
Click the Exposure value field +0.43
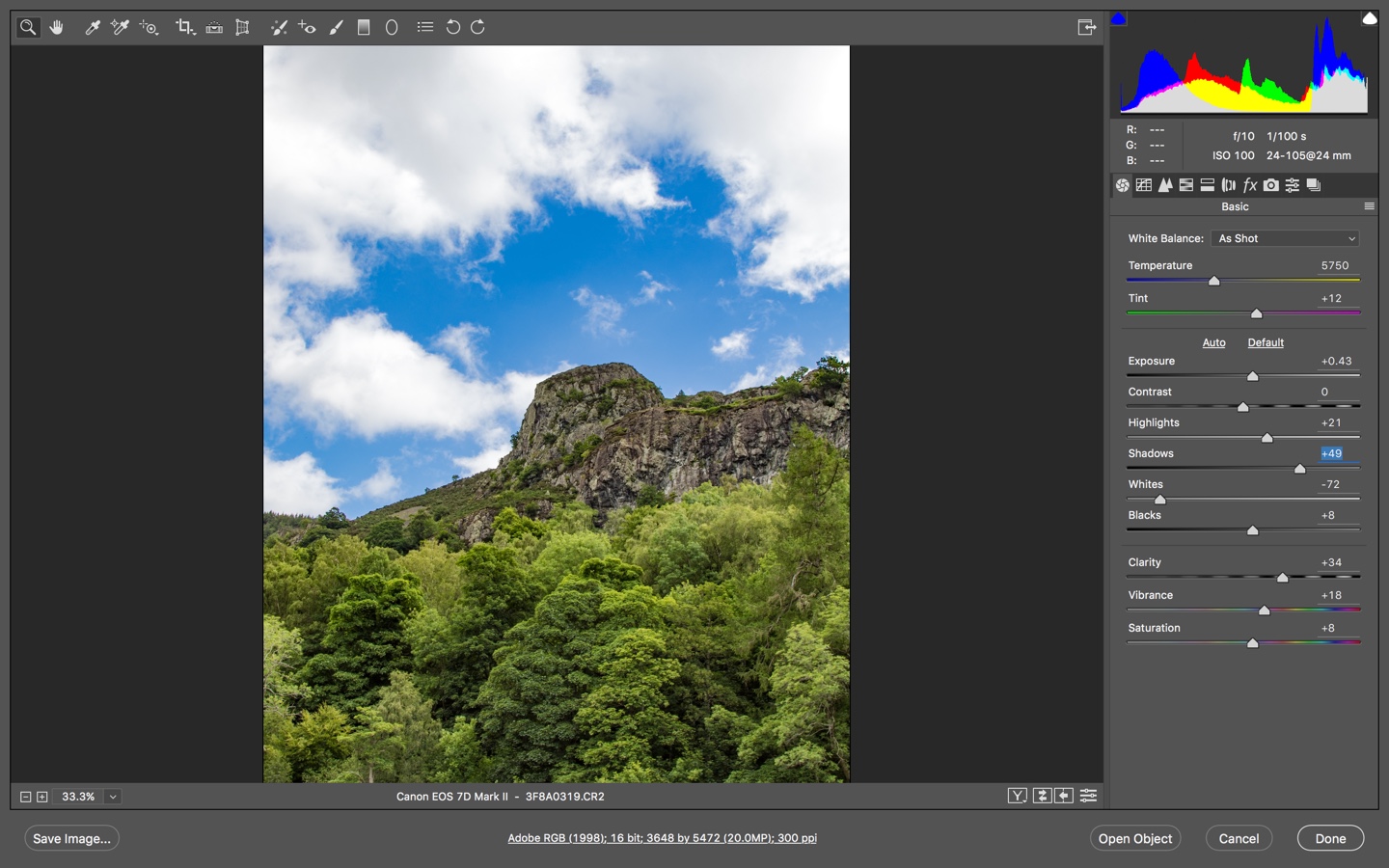1336,361
